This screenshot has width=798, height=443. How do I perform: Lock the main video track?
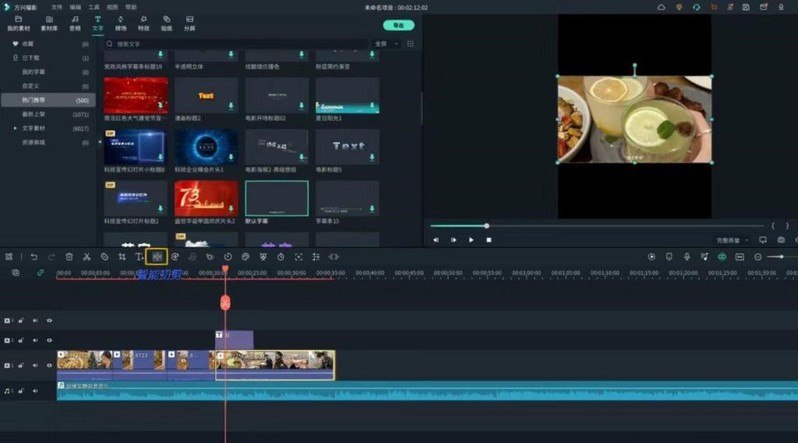[20, 366]
